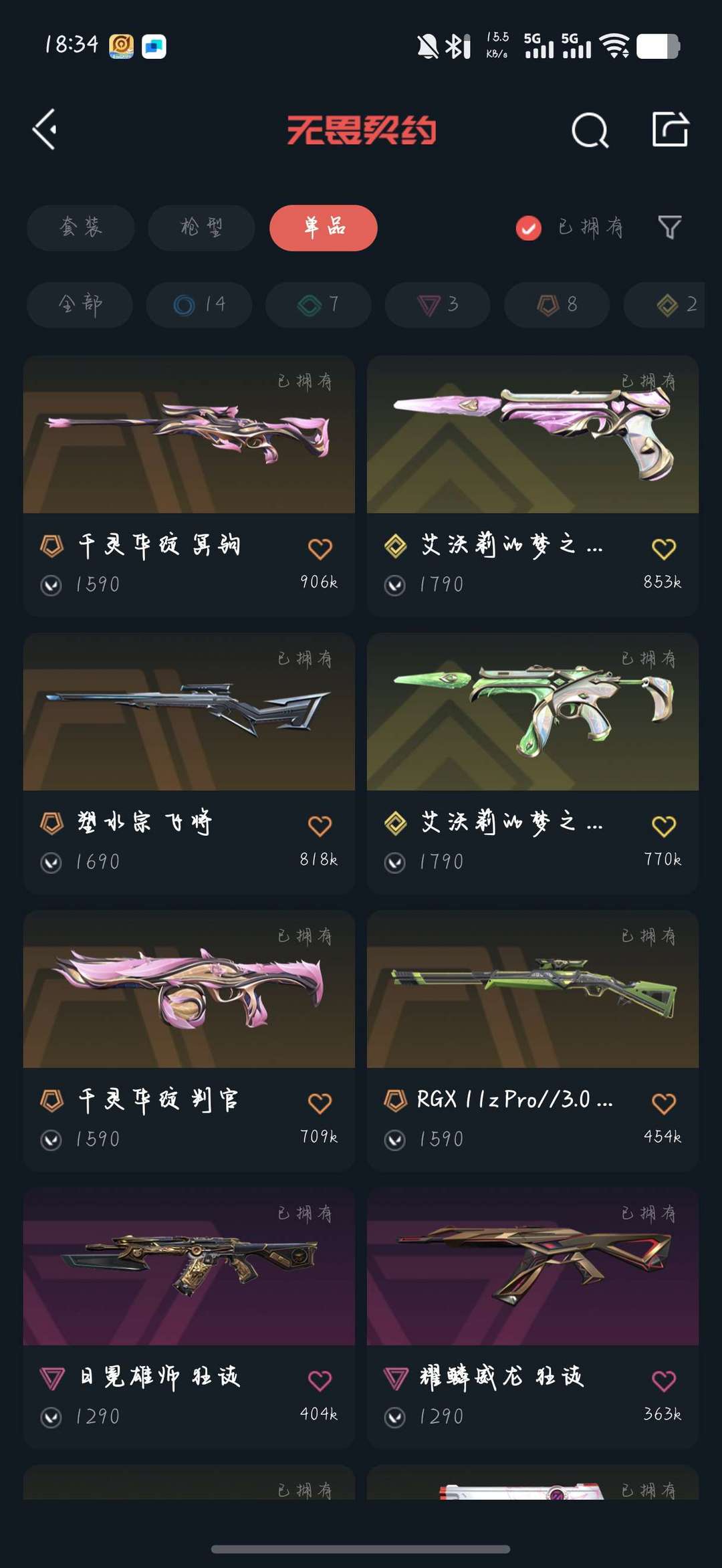Like the 日冕雄狮 狂徒 skin heart

(x=320, y=1380)
